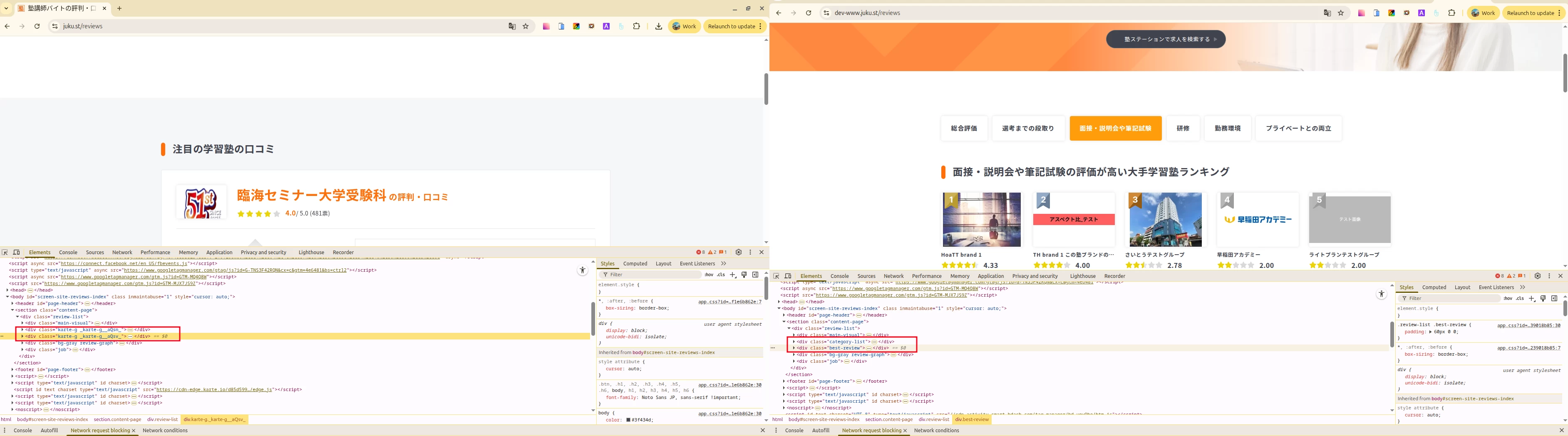Image resolution: width=1568 pixels, height=436 pixels.
Task: Toggle computed styles sidebar in left Styles pane
Action: click(755, 275)
